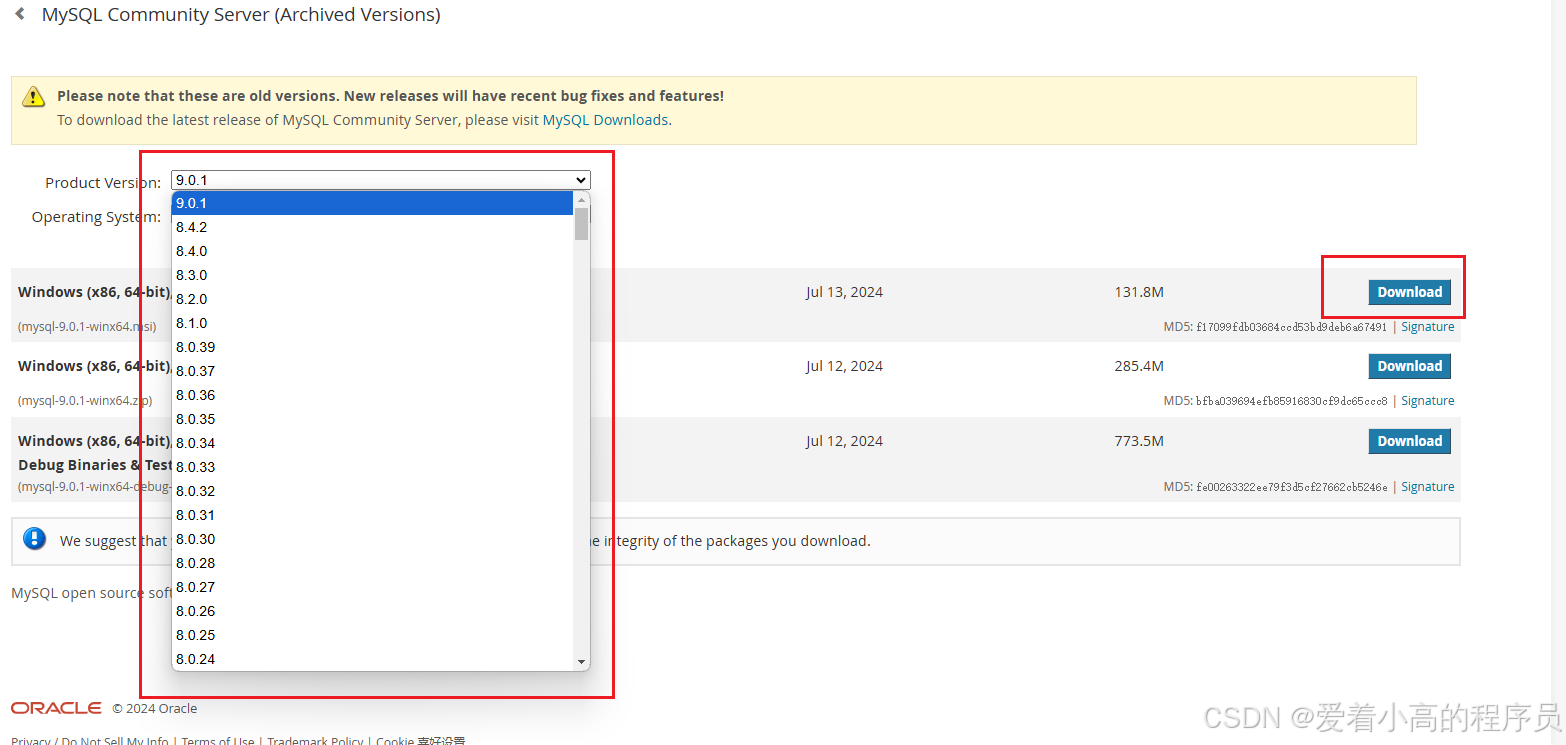Choose 8.0.30 in the version list
Viewport: 1566px width, 745px height.
point(372,539)
